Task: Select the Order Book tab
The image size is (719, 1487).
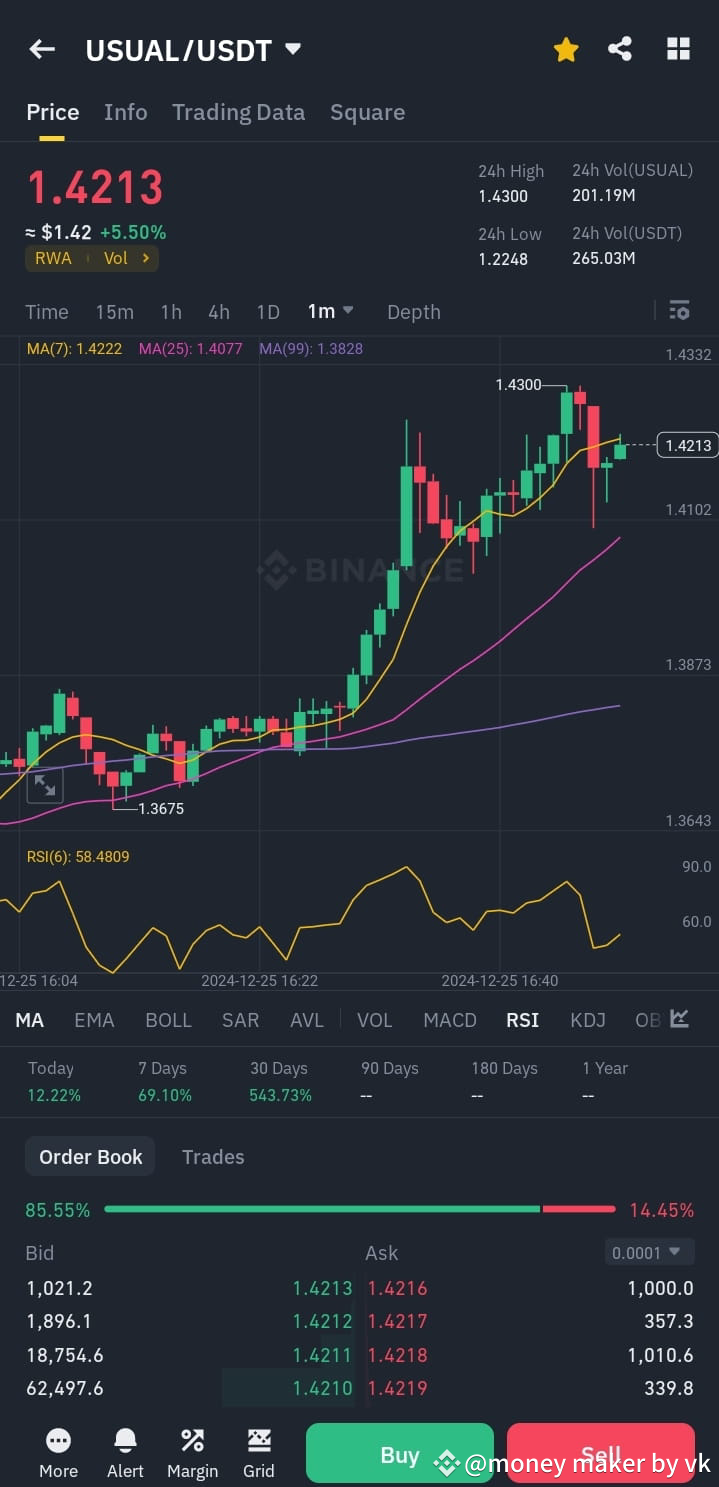Action: [90, 1157]
